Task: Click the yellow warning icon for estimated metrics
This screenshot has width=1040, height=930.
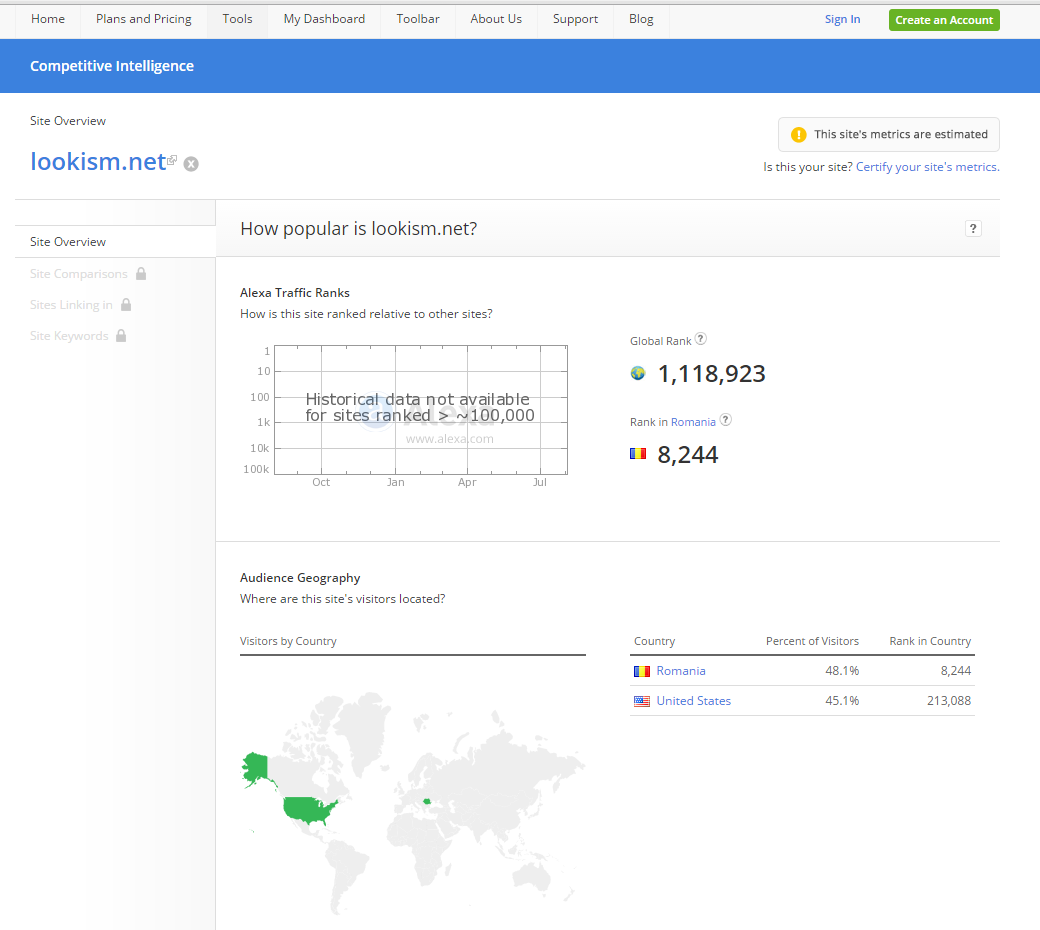Action: click(799, 135)
